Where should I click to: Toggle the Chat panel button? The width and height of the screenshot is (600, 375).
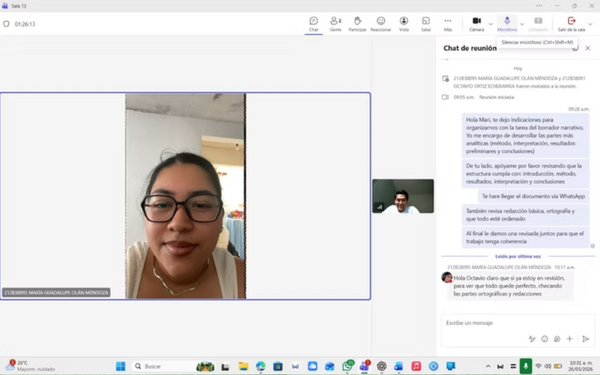313,24
